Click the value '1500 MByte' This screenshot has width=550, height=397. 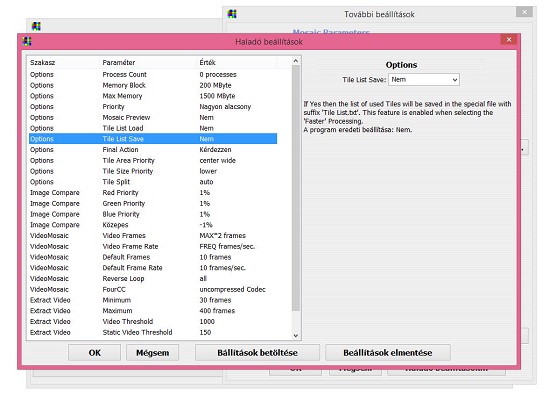pyautogui.click(x=217, y=96)
